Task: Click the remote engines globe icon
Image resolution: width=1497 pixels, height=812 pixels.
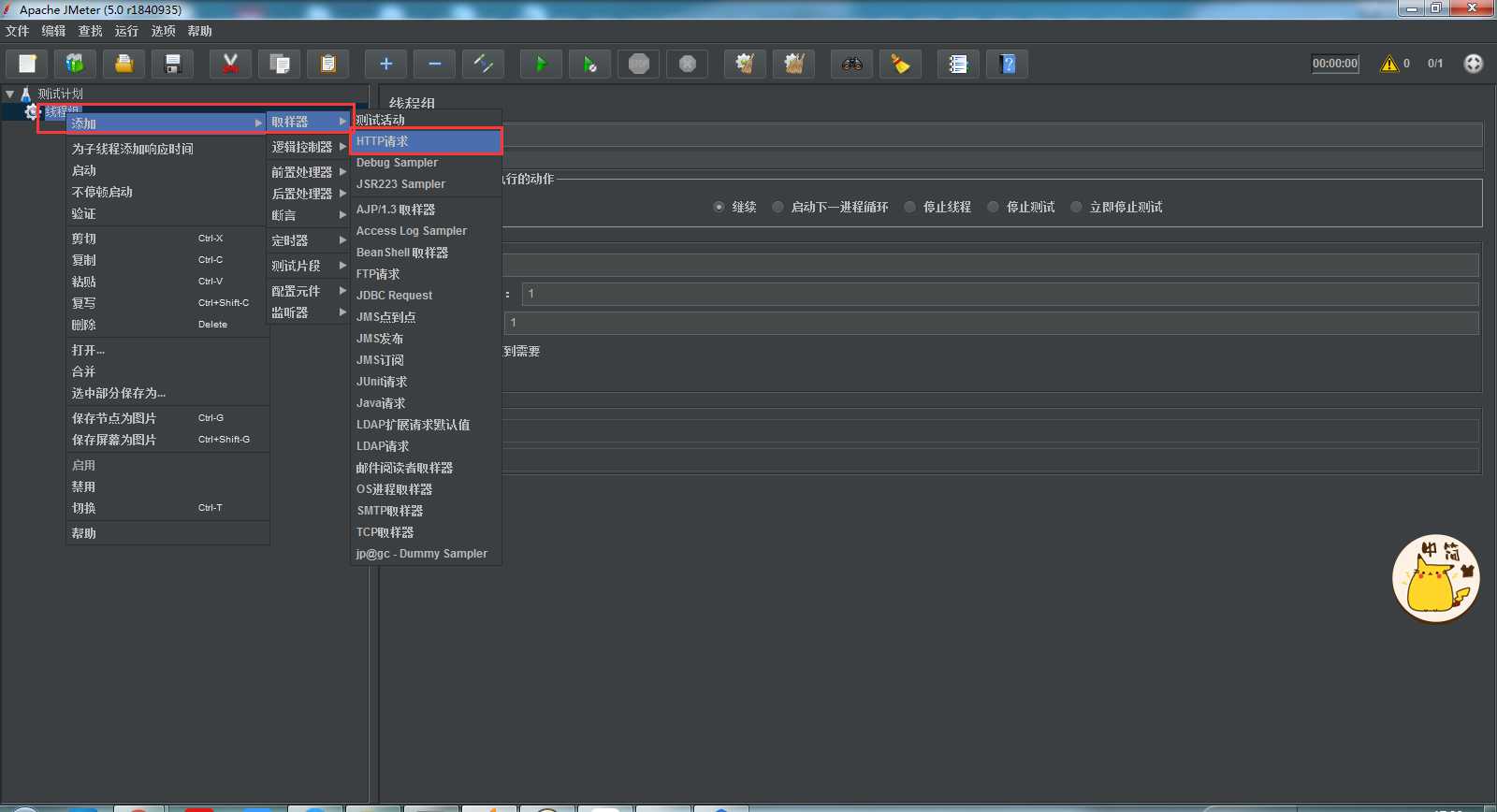Action: coord(1474,64)
